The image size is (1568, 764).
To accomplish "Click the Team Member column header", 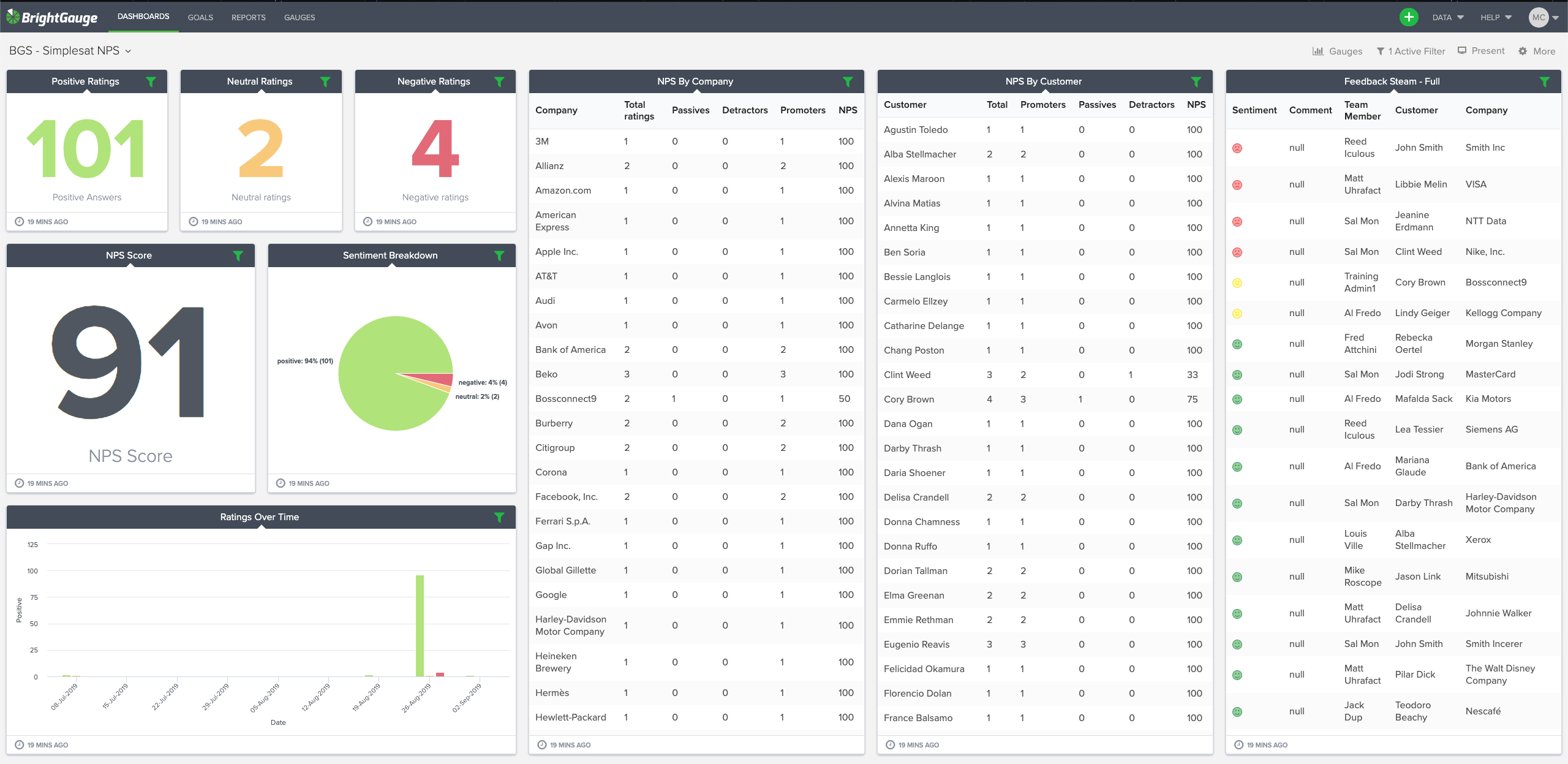I will point(1362,110).
